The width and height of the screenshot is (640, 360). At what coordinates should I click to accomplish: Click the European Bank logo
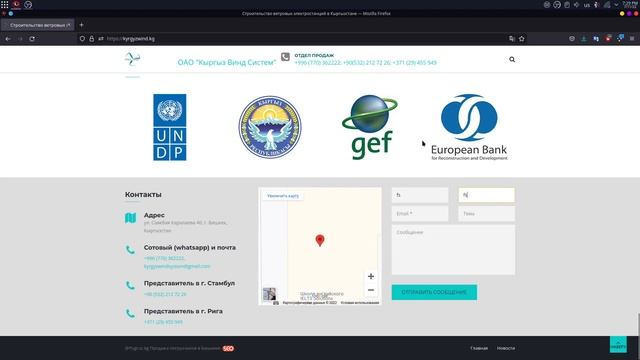[469, 127]
